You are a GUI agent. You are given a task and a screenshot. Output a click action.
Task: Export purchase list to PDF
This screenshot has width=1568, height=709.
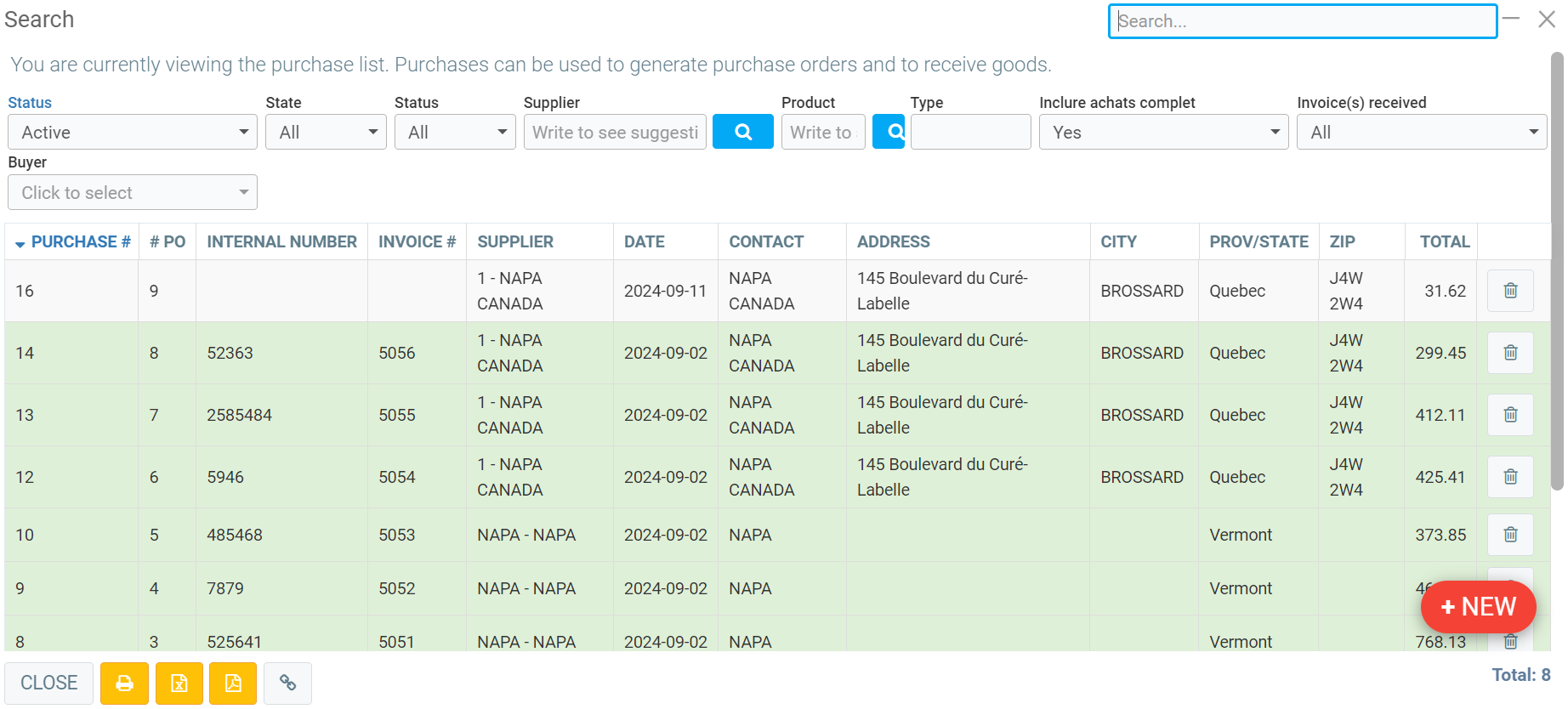click(233, 683)
